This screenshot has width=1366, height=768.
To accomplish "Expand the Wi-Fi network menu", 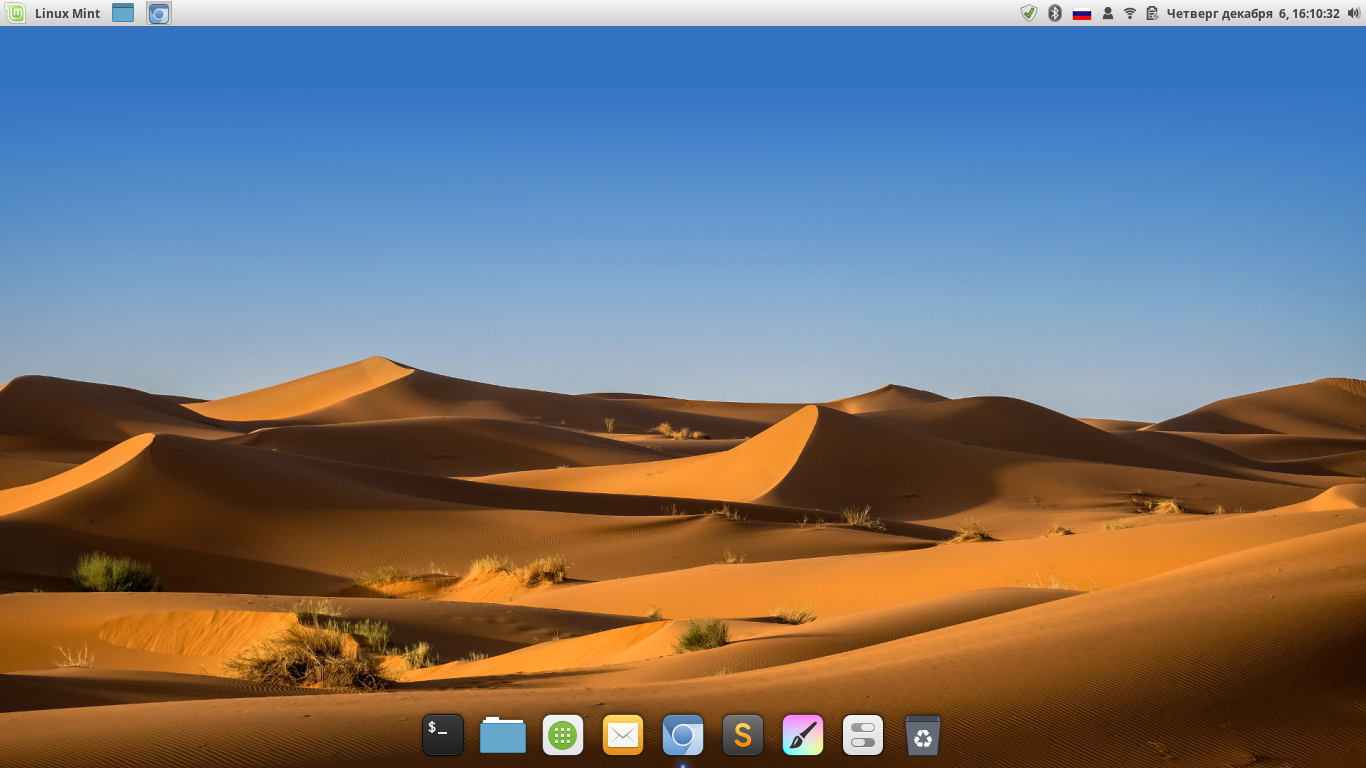I will pyautogui.click(x=1130, y=13).
